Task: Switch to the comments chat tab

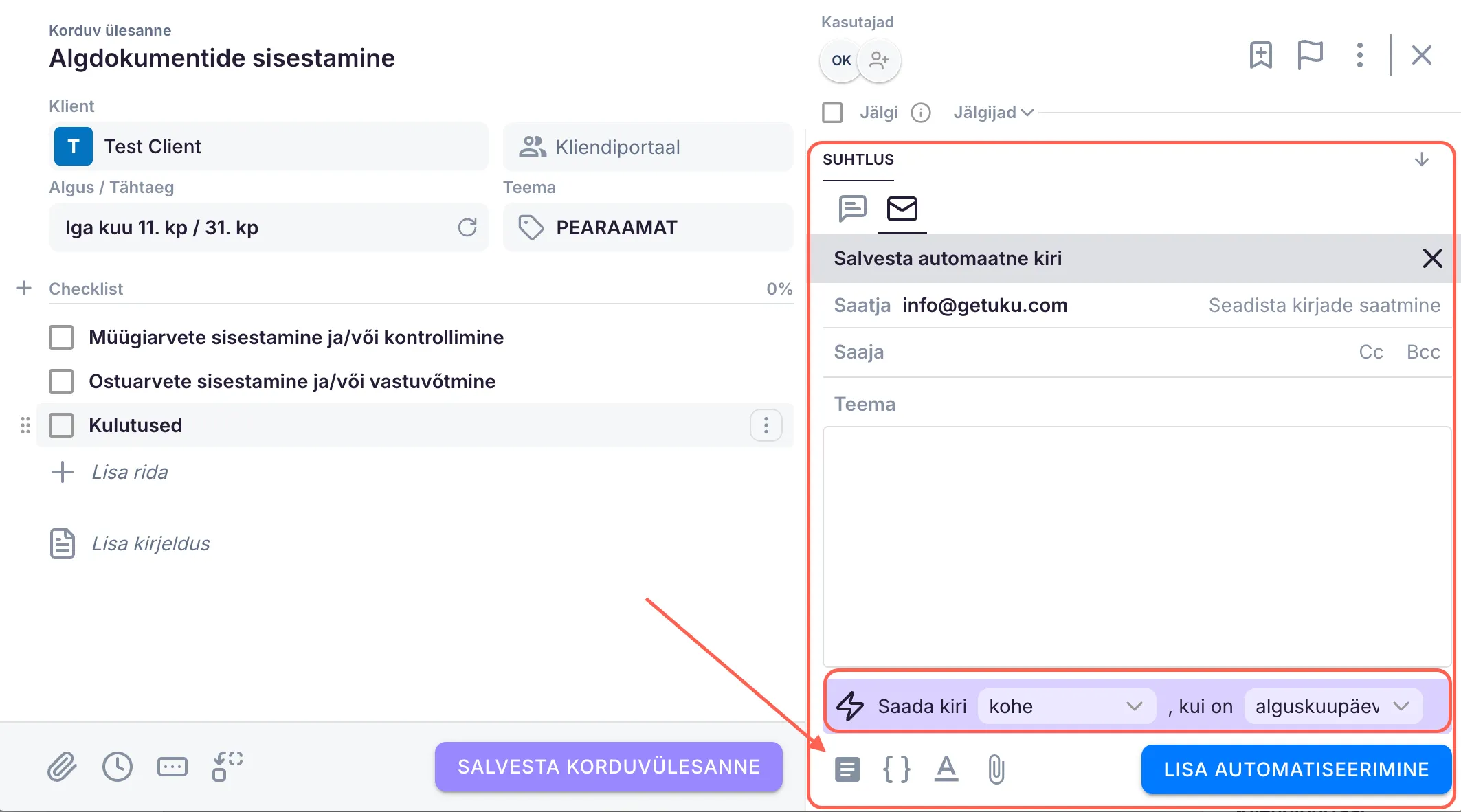Action: click(x=852, y=208)
